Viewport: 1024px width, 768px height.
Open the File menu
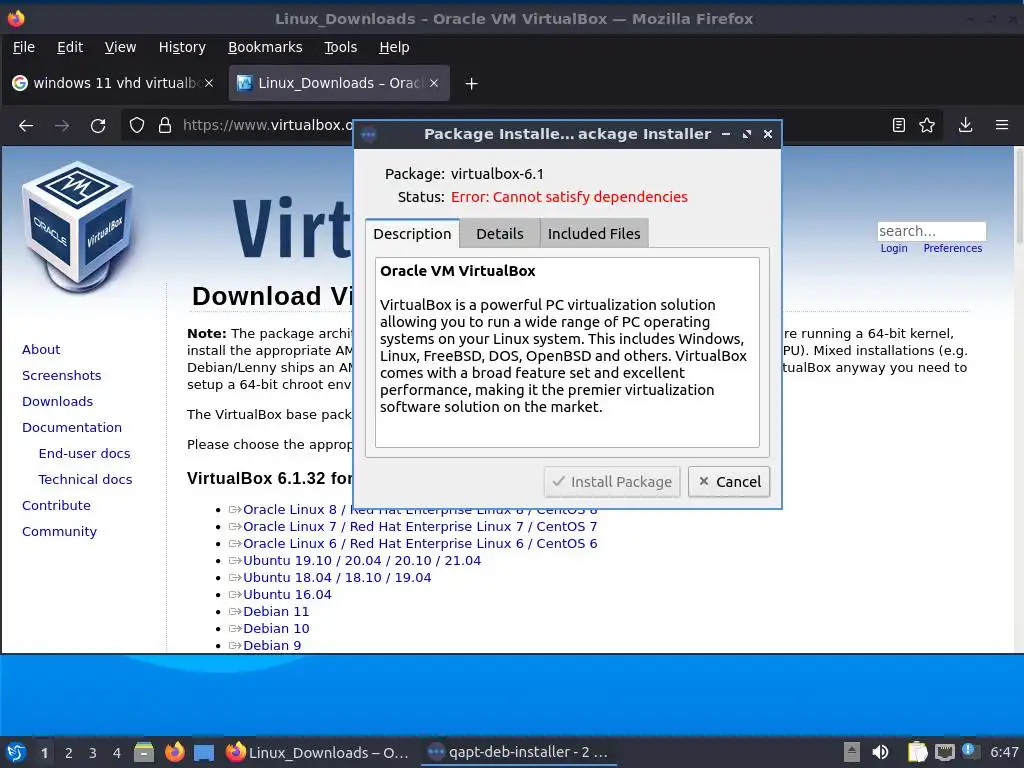24,47
